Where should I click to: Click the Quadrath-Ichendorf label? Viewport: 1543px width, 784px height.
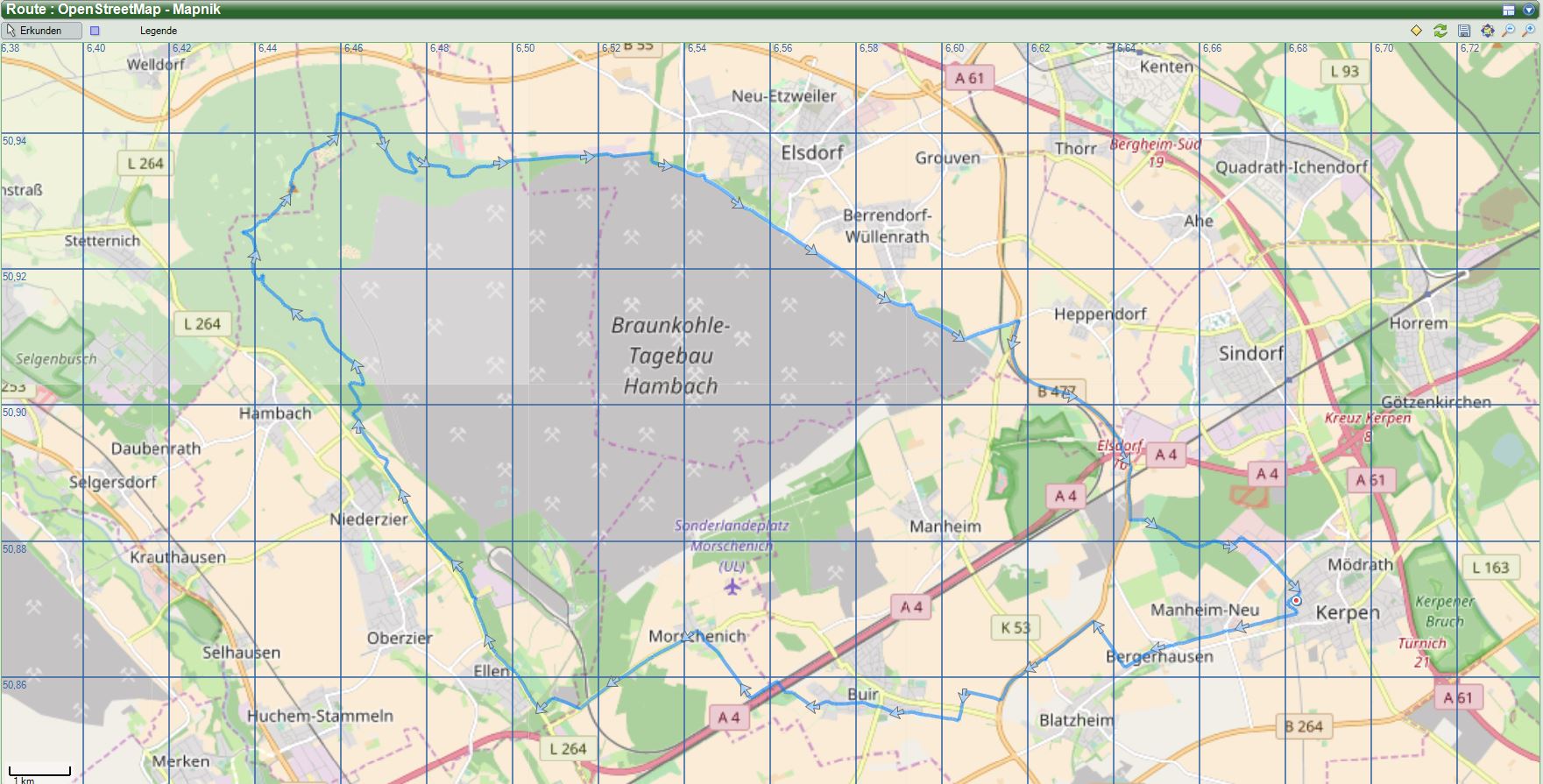[x=1292, y=166]
